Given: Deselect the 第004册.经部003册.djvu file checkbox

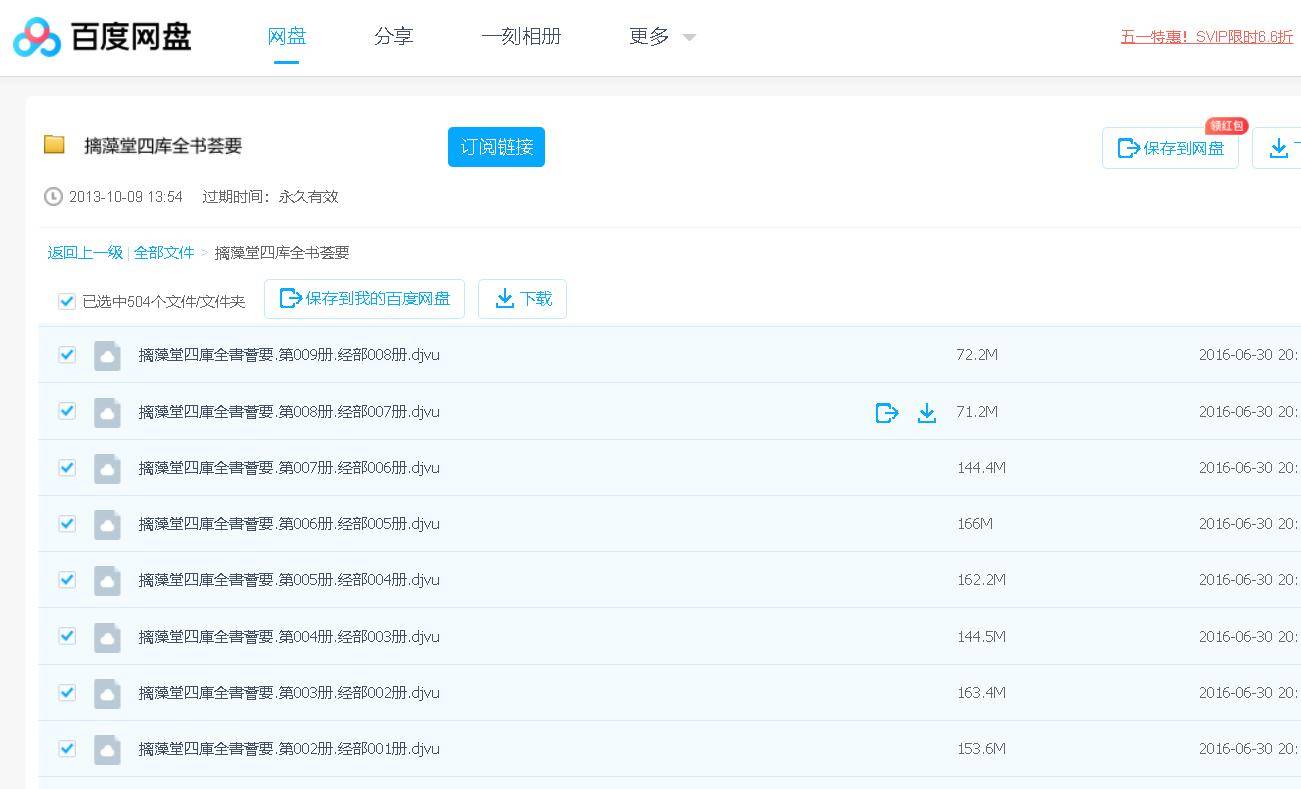Looking at the screenshot, I should [67, 636].
